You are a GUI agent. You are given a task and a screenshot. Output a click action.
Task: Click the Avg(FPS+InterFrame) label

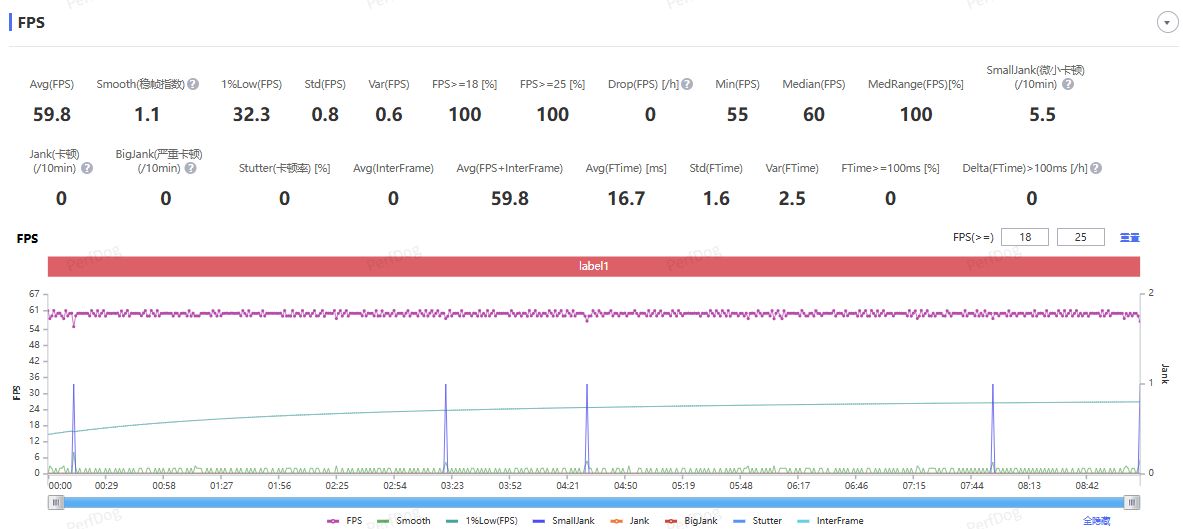pyautogui.click(x=510, y=168)
